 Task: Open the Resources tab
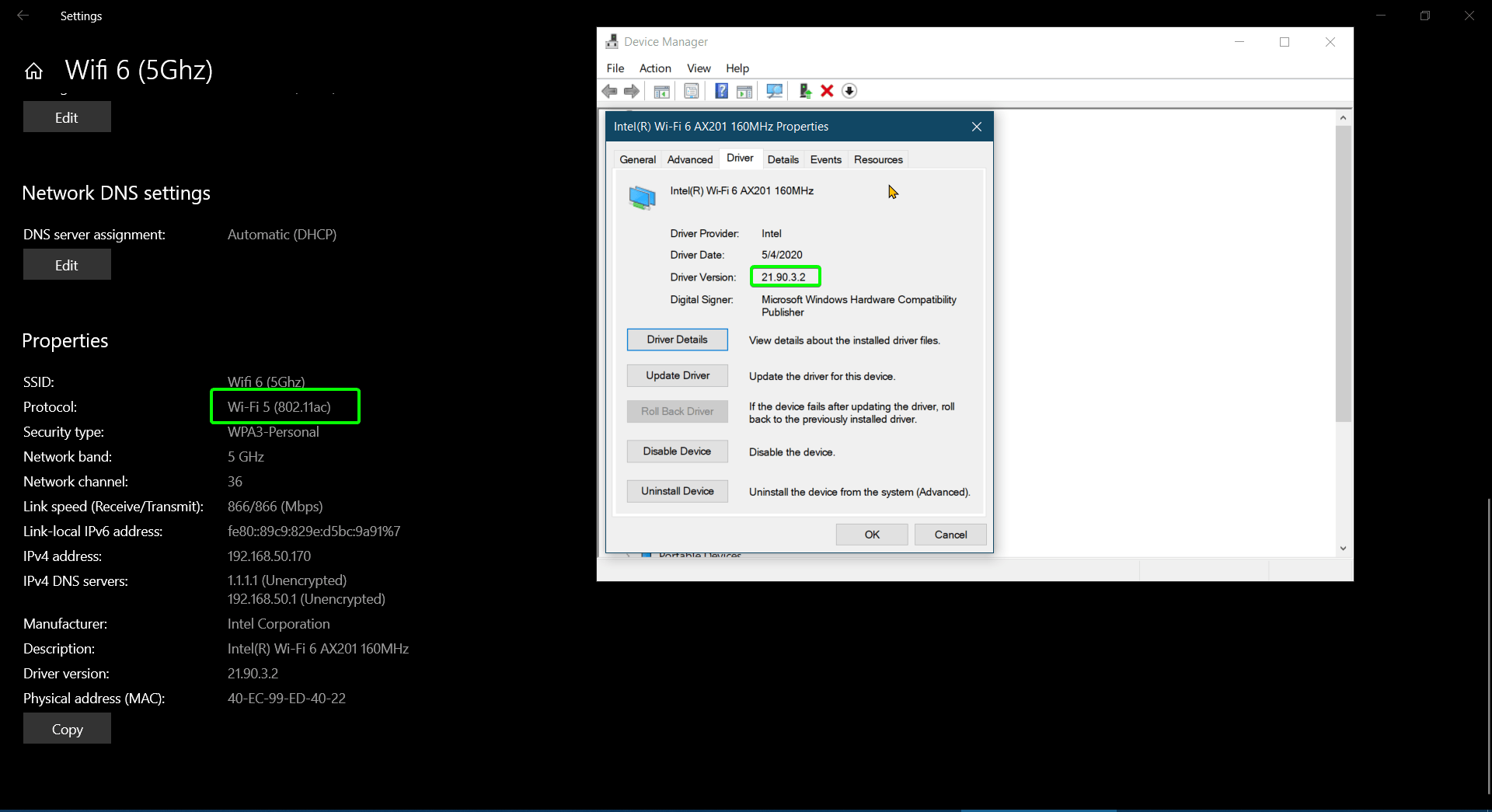click(879, 159)
